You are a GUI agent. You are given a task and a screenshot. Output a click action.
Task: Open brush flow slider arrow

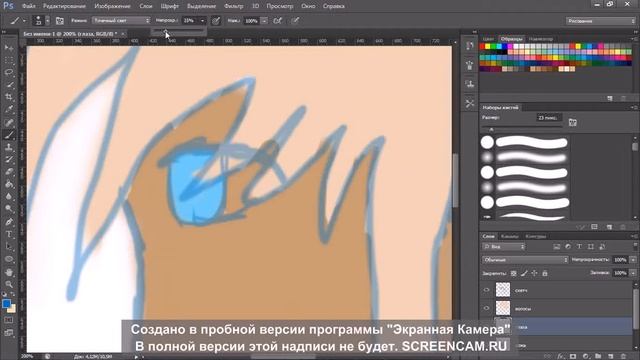click(x=264, y=20)
